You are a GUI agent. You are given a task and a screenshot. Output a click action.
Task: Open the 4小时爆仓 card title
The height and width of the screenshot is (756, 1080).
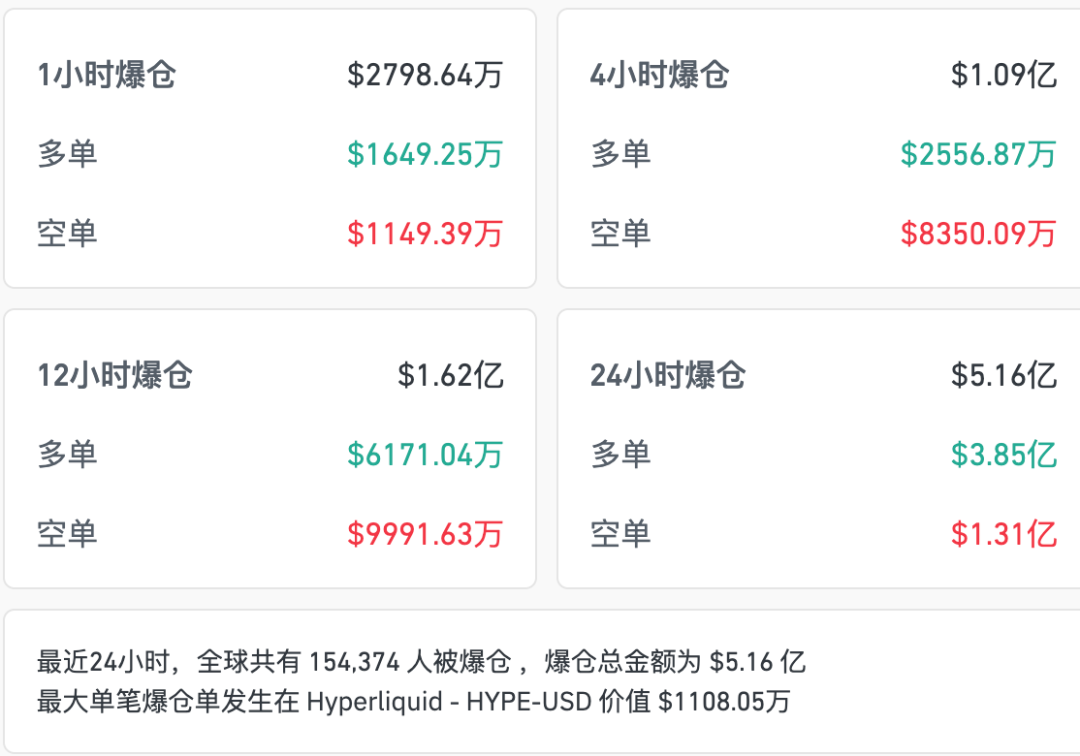click(x=660, y=75)
